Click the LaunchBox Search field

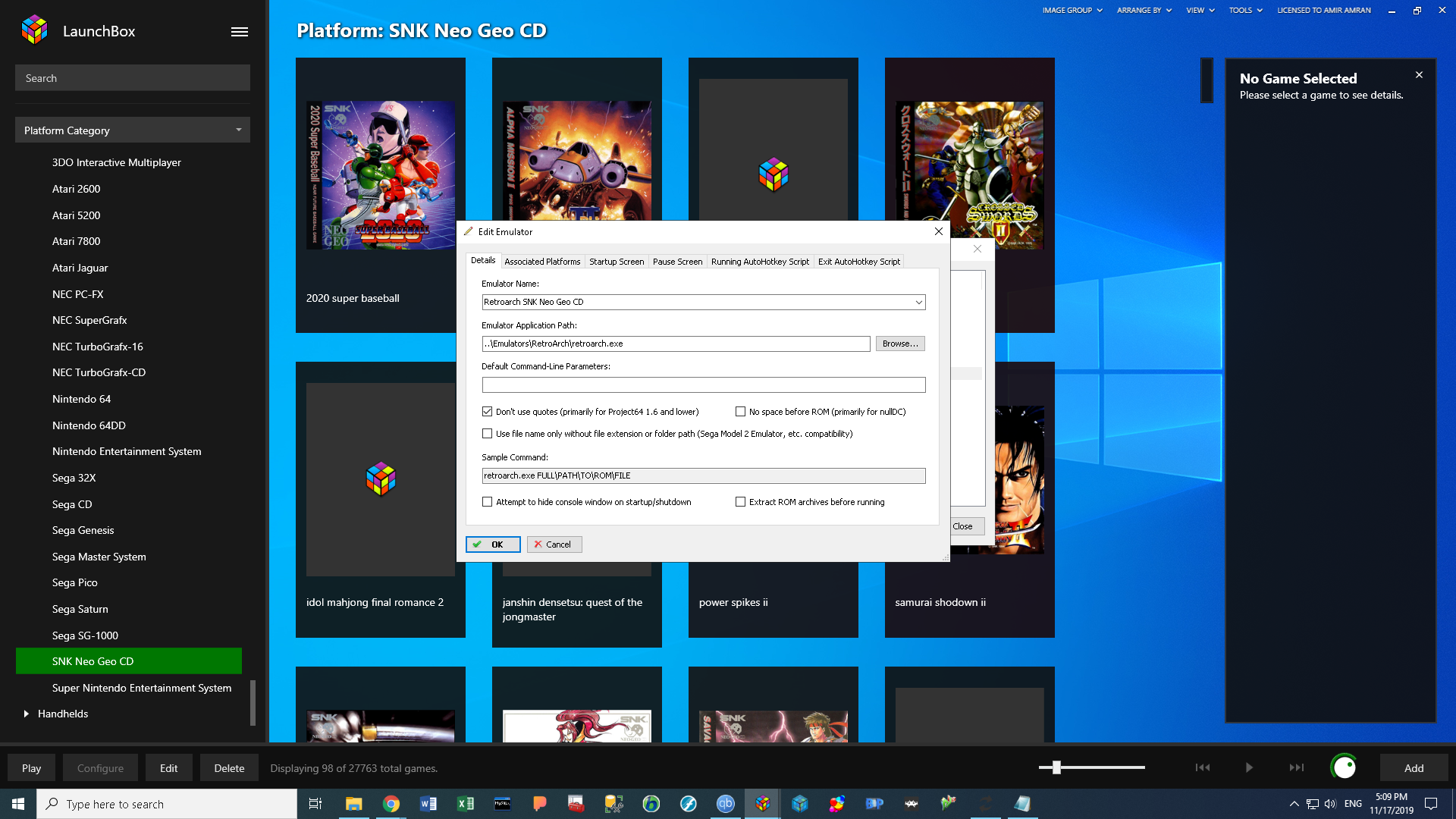coord(133,78)
